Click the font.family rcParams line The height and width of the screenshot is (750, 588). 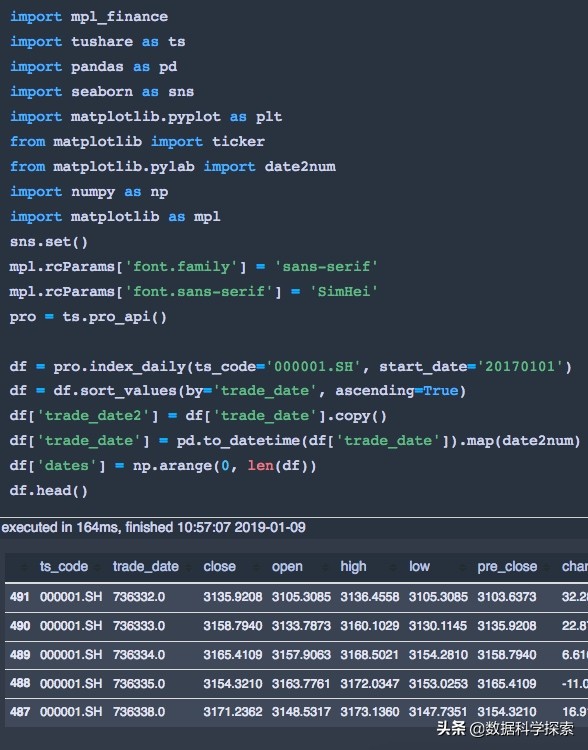pyautogui.click(x=194, y=266)
